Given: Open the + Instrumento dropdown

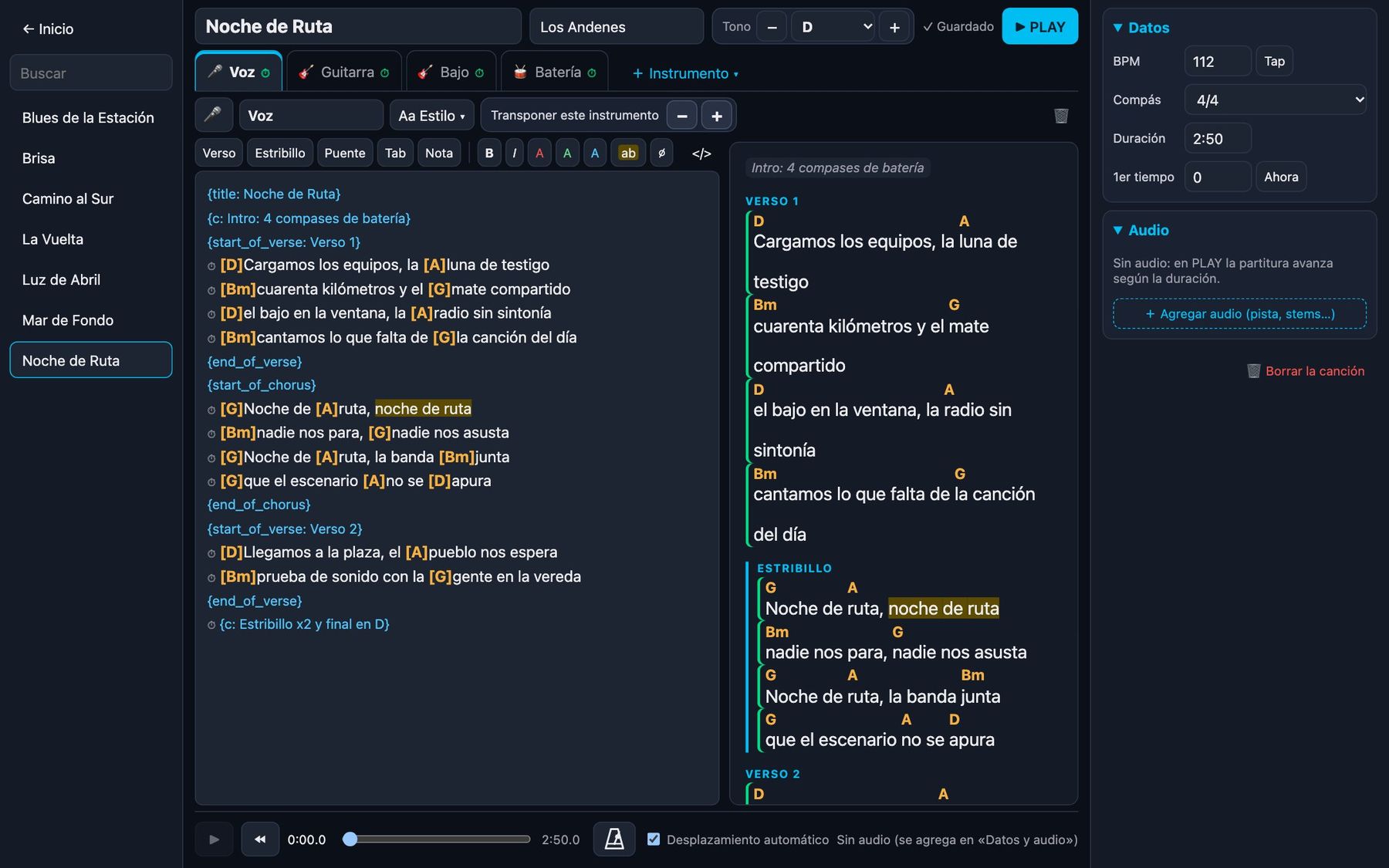Looking at the screenshot, I should (x=685, y=73).
